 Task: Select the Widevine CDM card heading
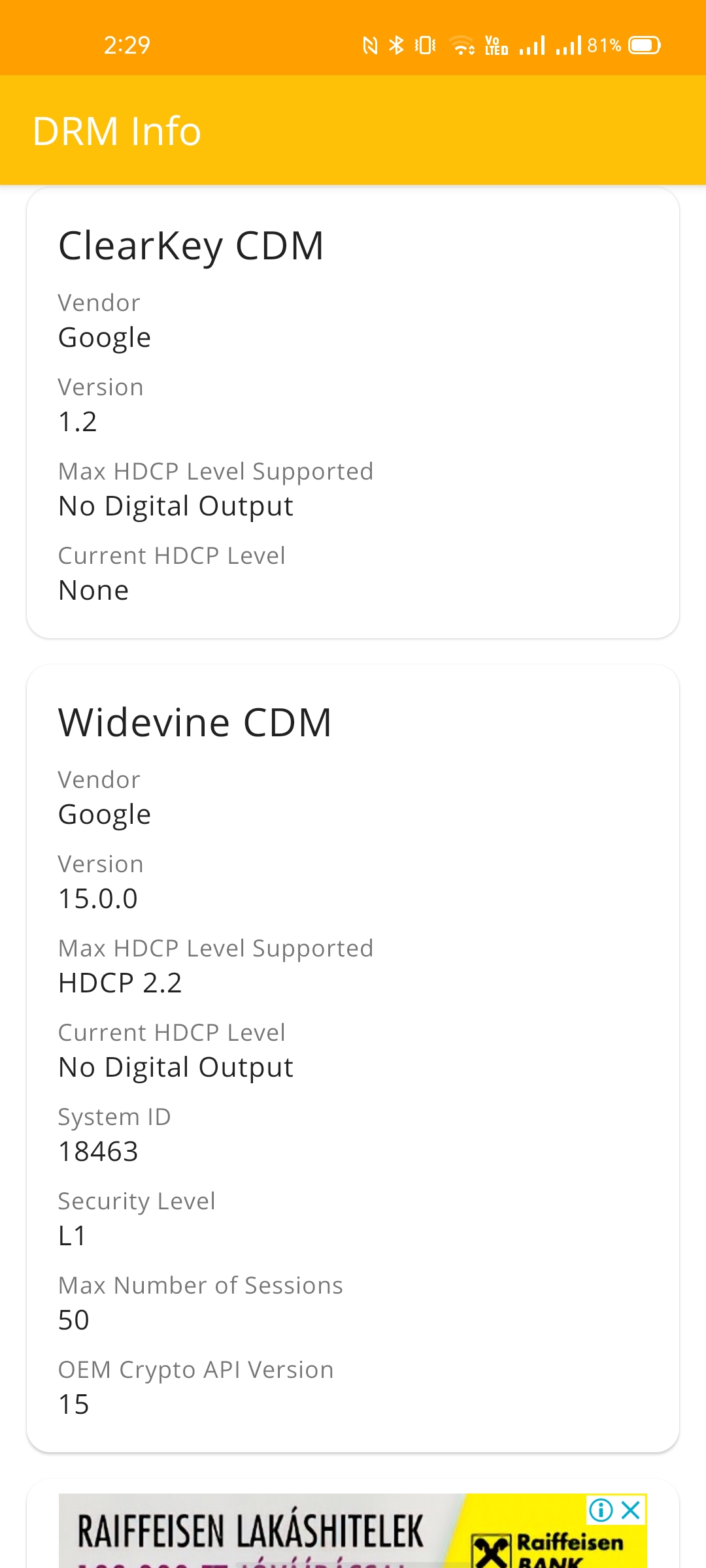[195, 723]
